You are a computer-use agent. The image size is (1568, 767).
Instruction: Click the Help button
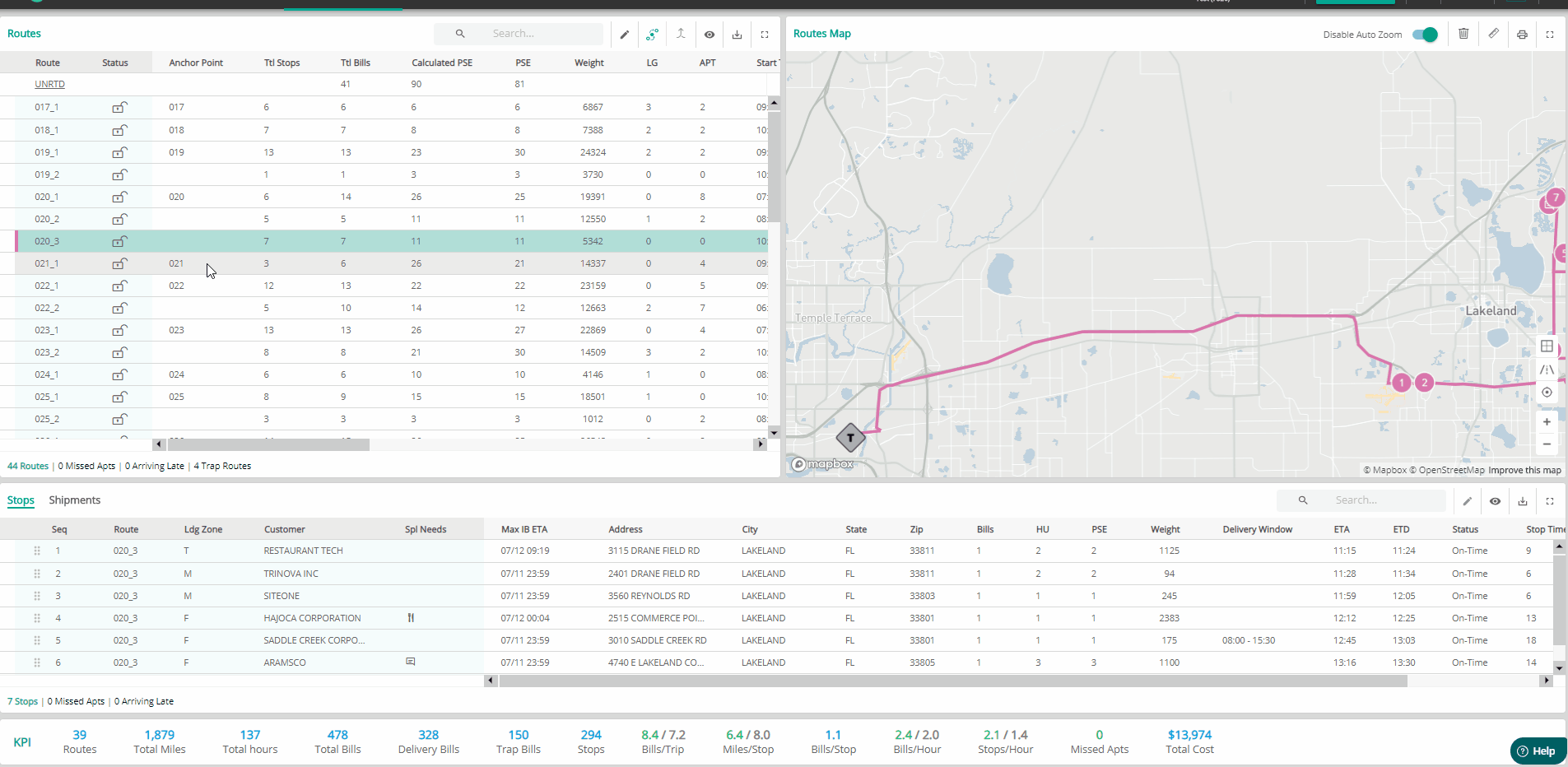[x=1537, y=751]
